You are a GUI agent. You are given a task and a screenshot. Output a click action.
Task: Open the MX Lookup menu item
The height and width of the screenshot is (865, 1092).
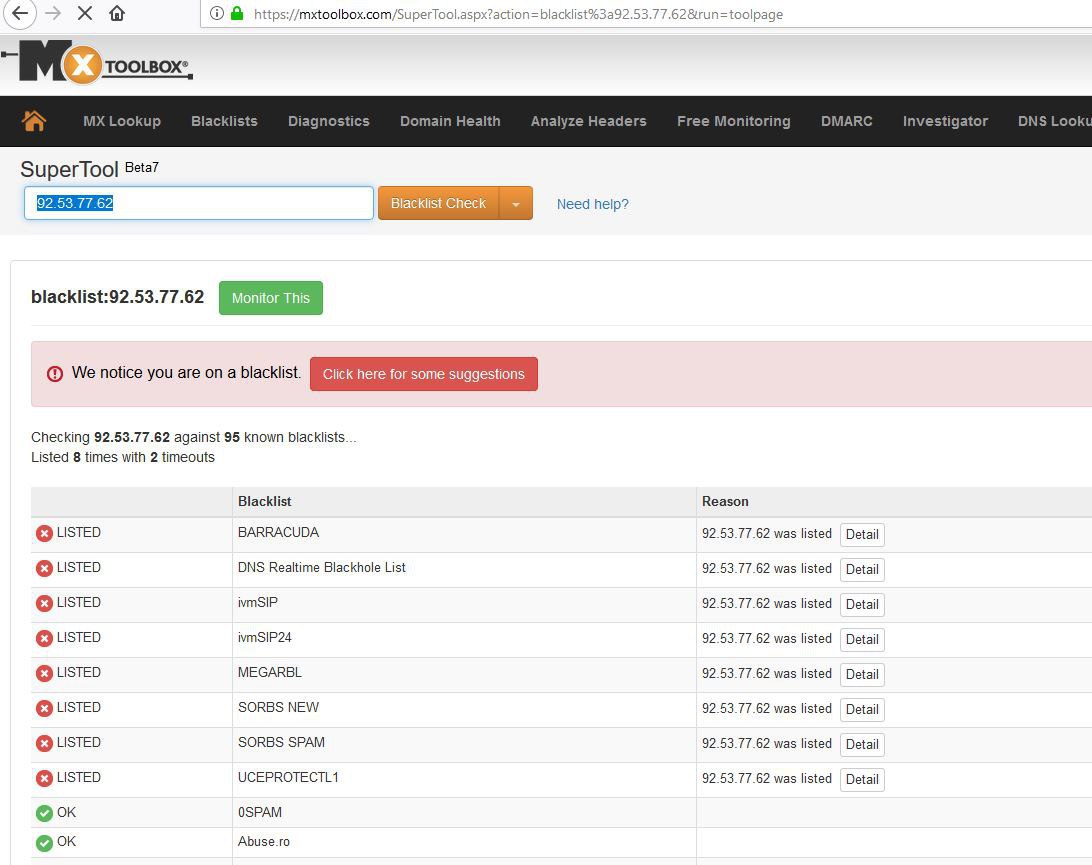click(x=122, y=121)
